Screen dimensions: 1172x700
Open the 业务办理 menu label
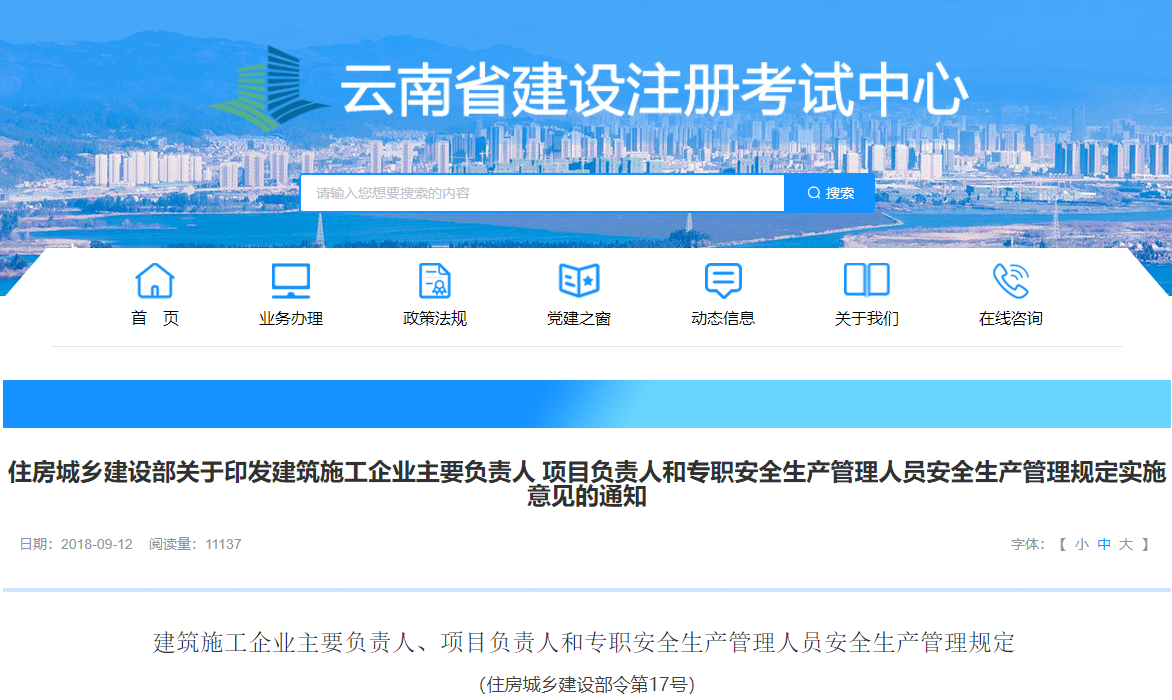click(x=291, y=318)
